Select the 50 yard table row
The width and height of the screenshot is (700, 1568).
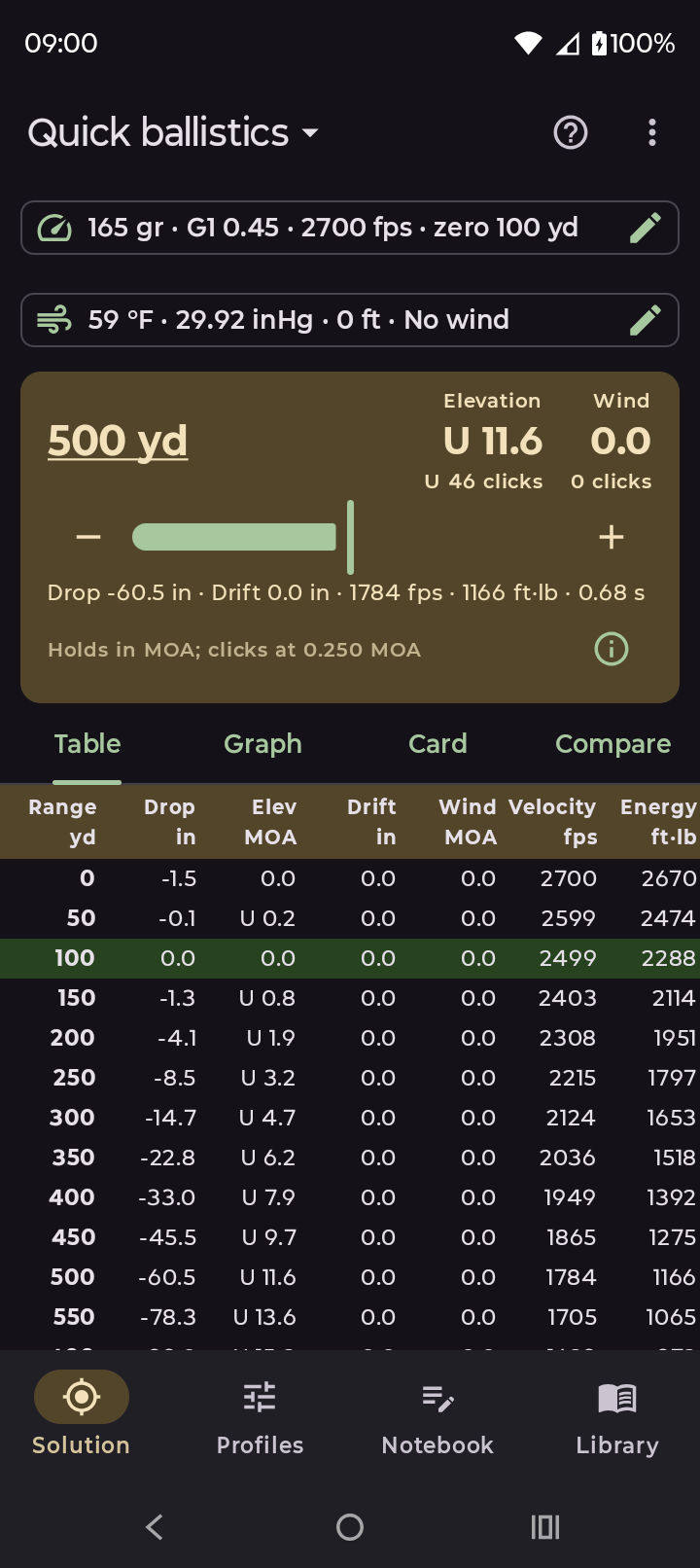tap(350, 918)
